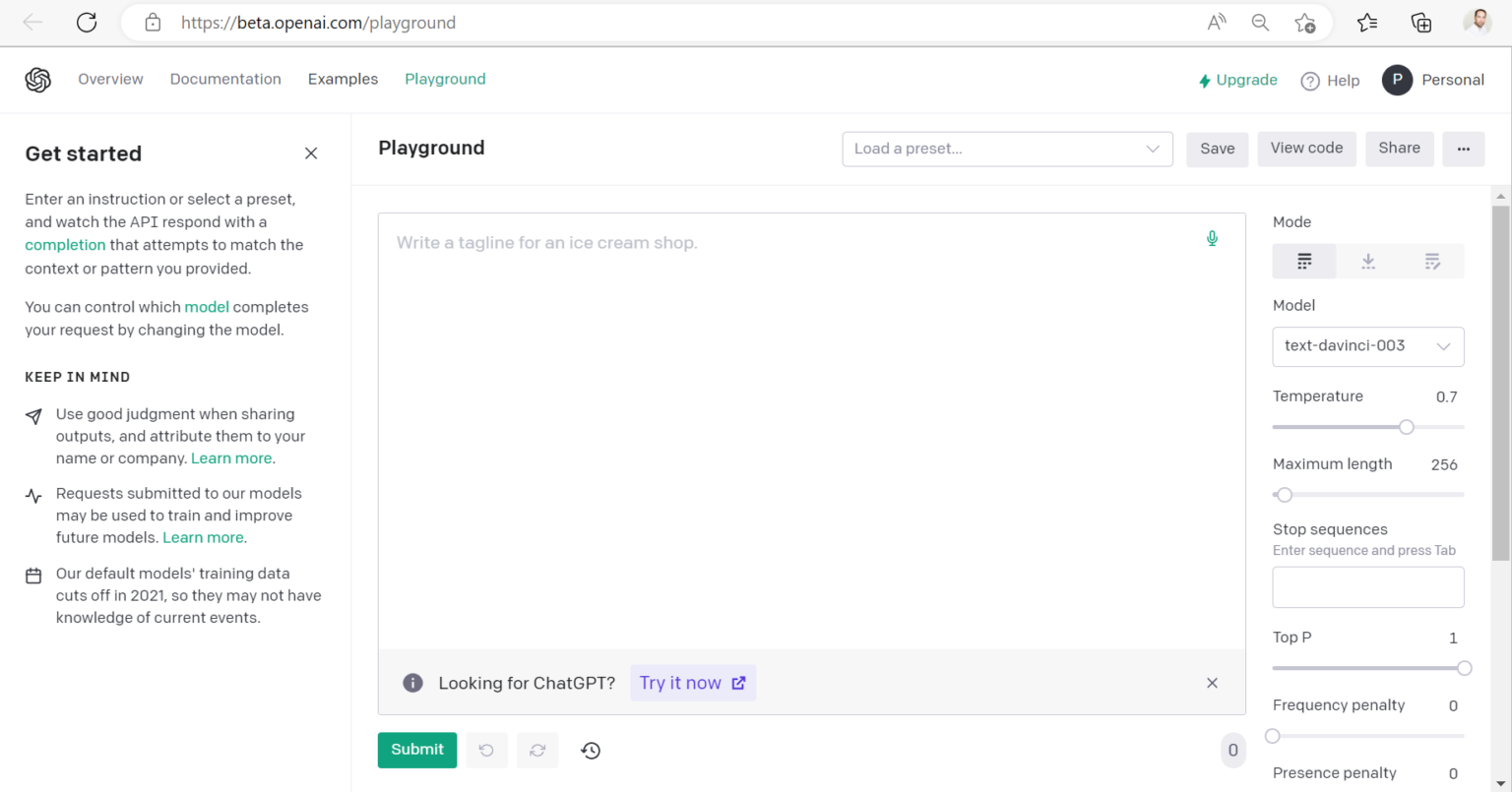Viewport: 1512px width, 792px height.
Task: Dismiss the Looking for ChatGPT banner
Action: pyautogui.click(x=1212, y=682)
